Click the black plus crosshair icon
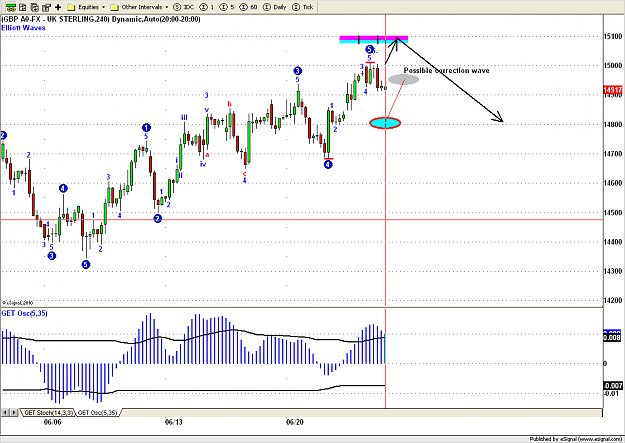This screenshot has width=625, height=443. (x=58, y=7)
